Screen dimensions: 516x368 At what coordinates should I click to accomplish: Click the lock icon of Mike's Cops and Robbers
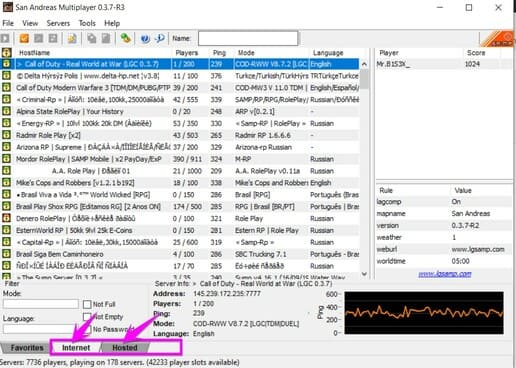pos(6,183)
